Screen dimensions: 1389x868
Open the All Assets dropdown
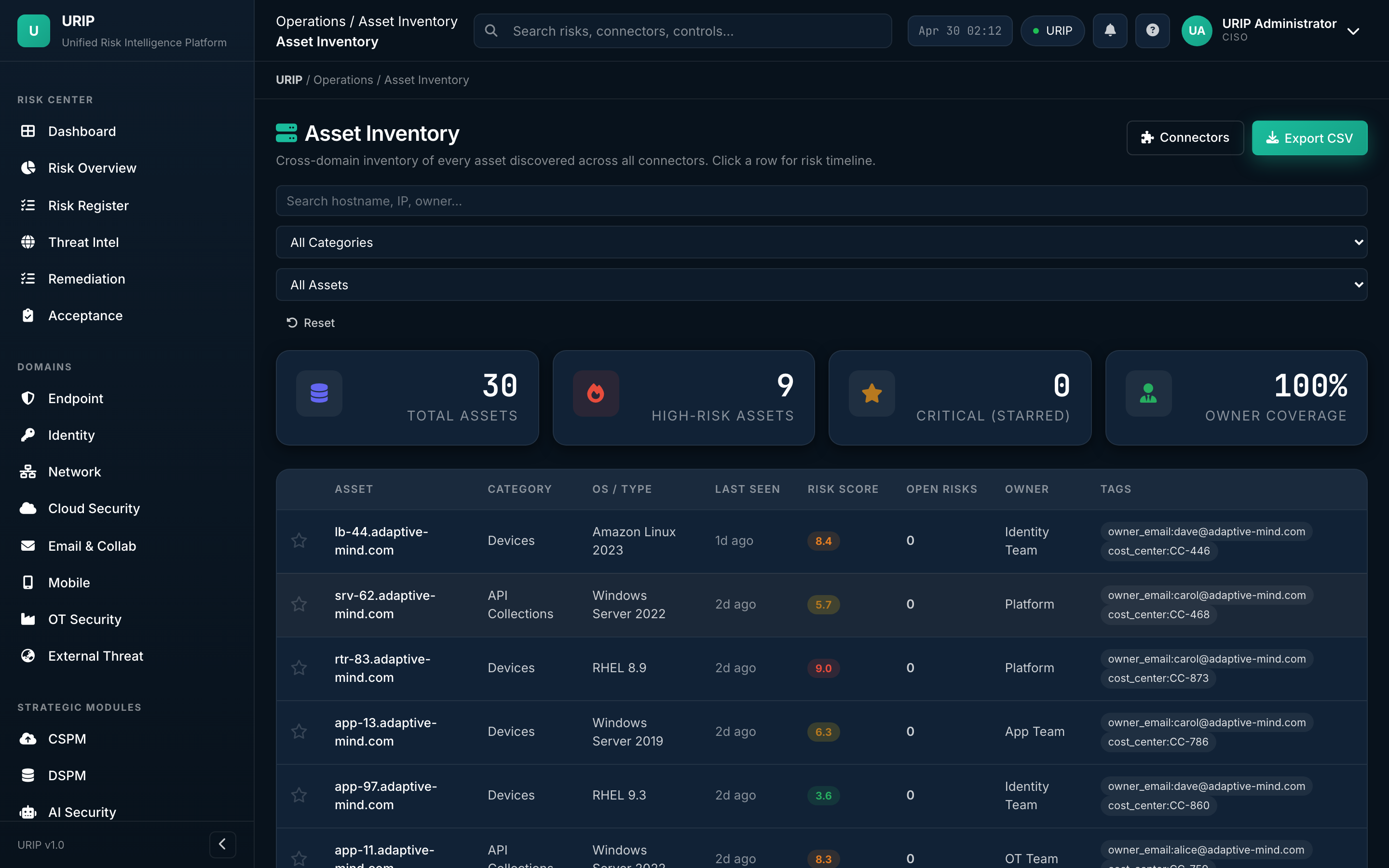[x=821, y=285]
